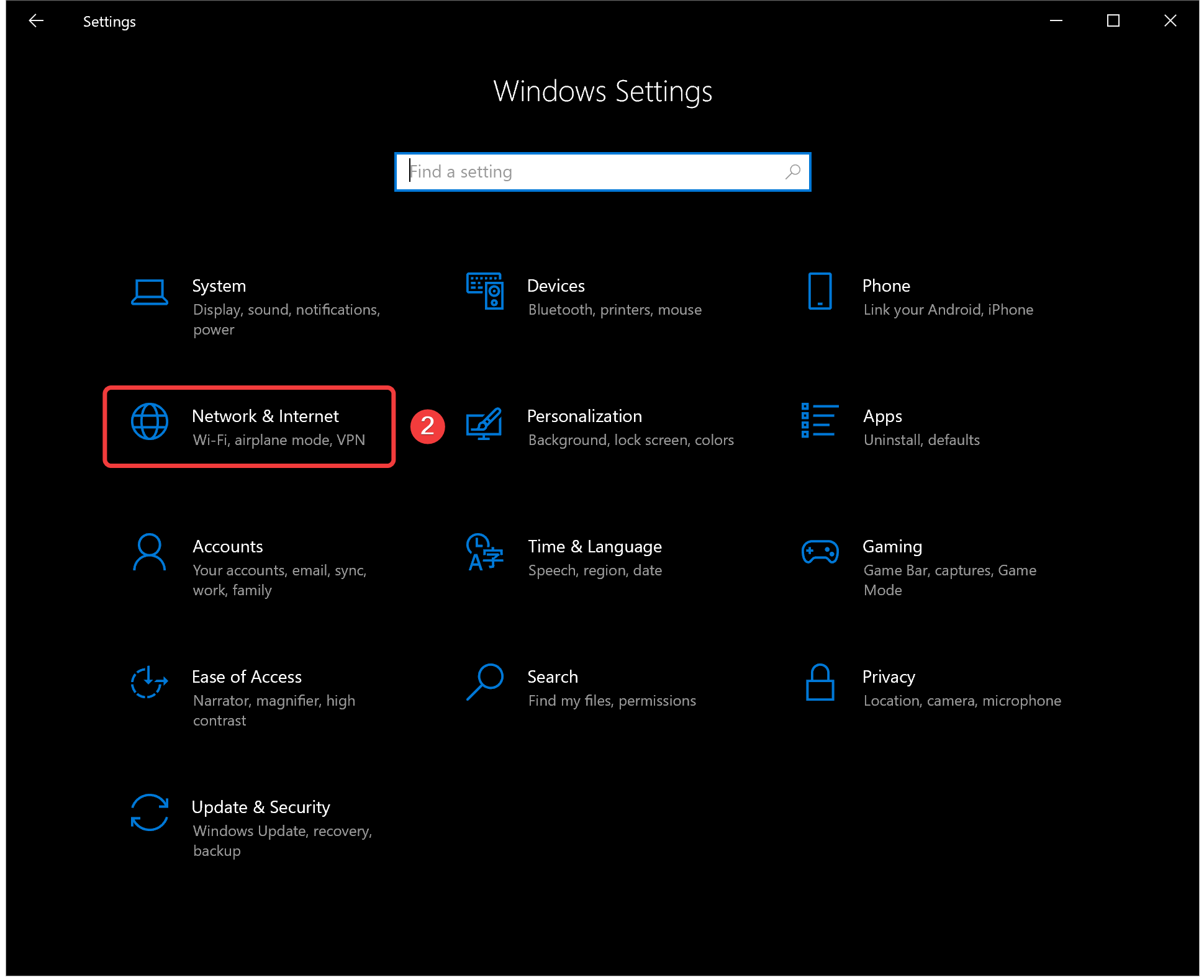Choose Ease of Access heading

(247, 677)
